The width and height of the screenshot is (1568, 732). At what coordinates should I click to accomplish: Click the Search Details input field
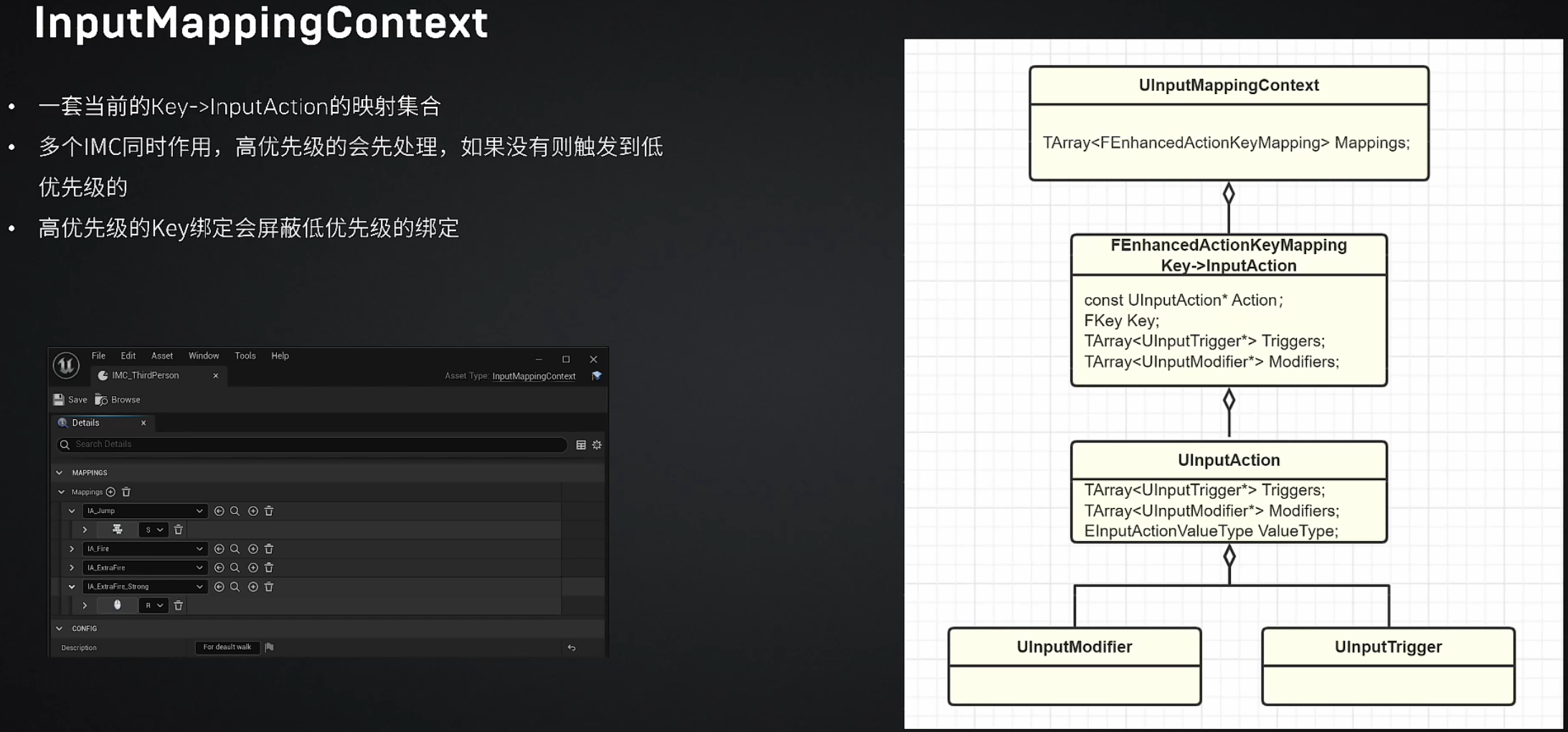tap(312, 444)
